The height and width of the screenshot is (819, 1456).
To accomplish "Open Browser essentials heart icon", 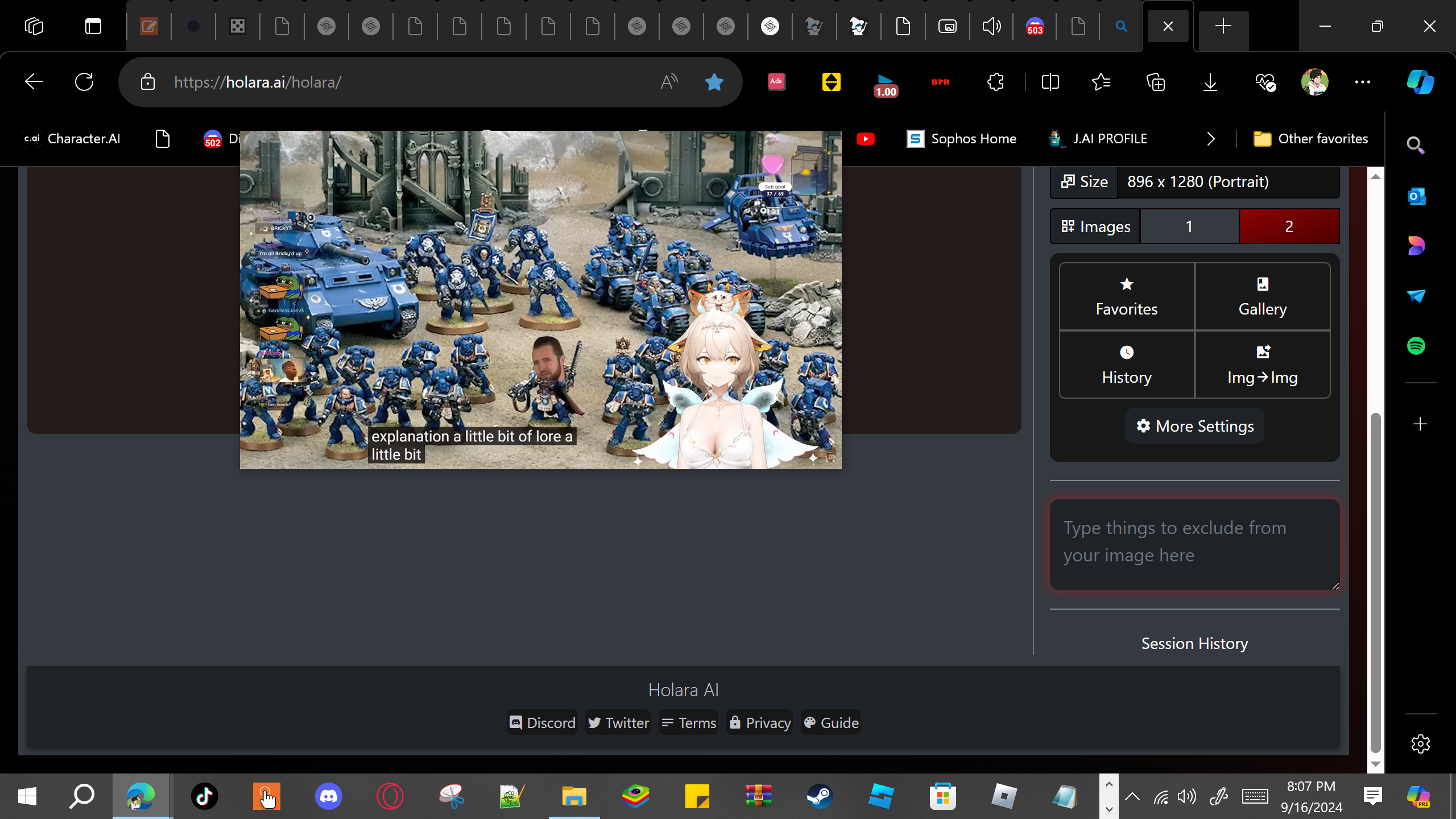I will coord(1265,82).
